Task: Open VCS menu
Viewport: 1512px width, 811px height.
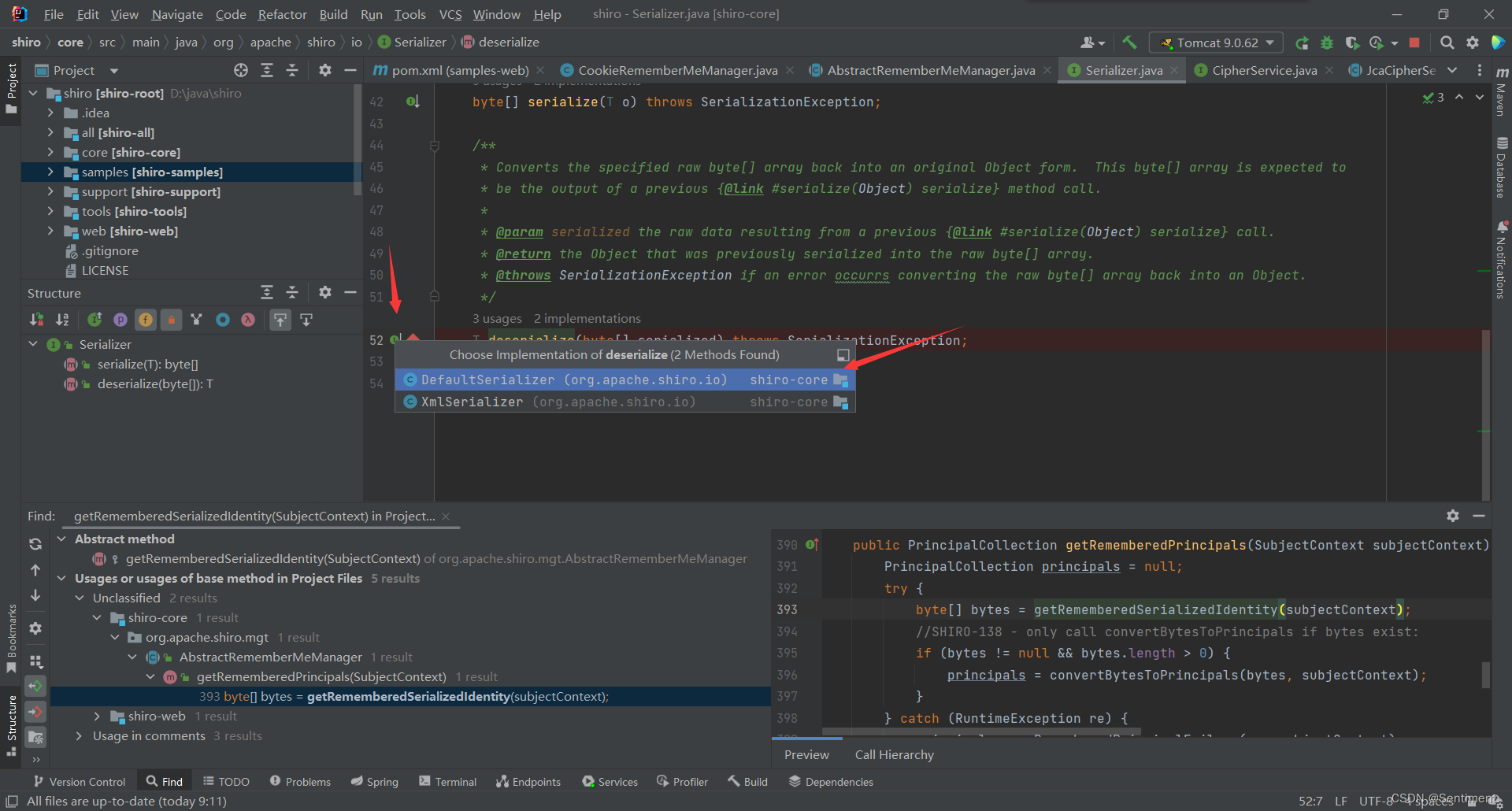Action: click(x=450, y=14)
